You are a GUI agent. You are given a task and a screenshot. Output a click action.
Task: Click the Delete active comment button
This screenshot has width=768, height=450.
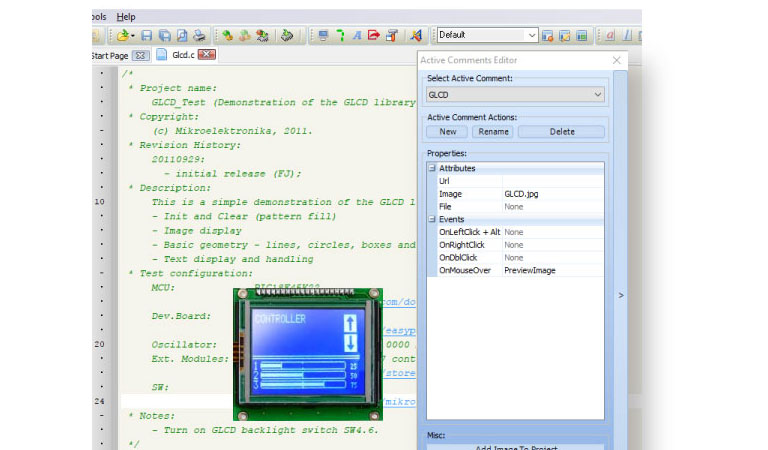coord(561,132)
